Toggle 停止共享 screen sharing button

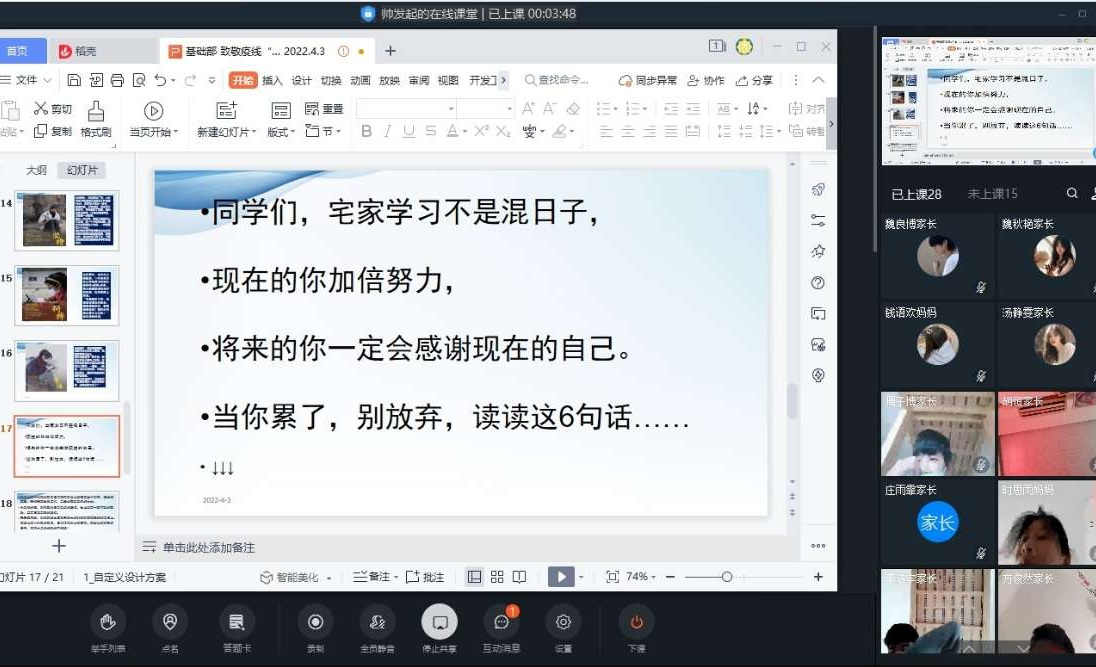(439, 623)
